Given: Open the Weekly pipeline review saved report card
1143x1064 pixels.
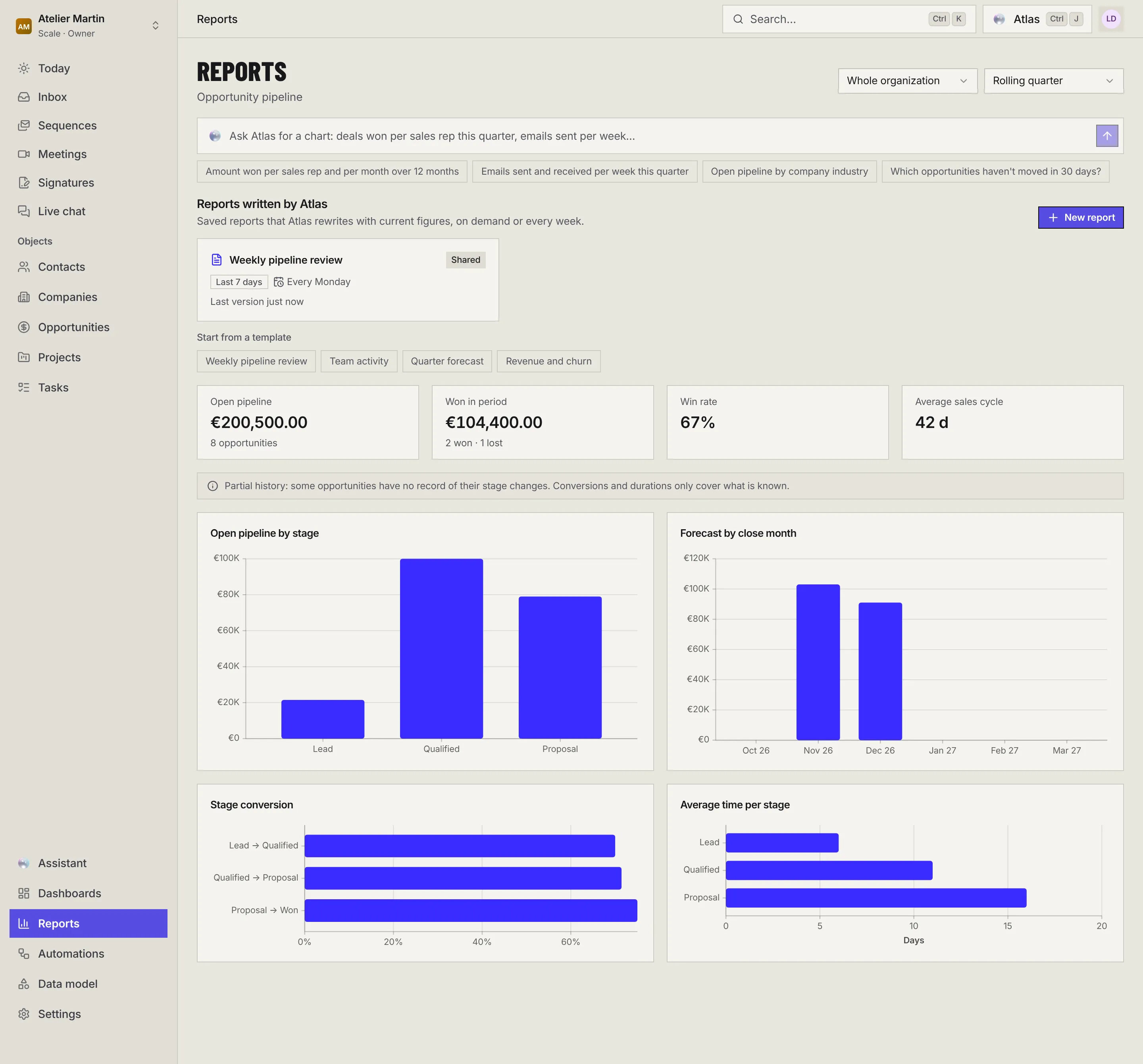Looking at the screenshot, I should tap(348, 280).
